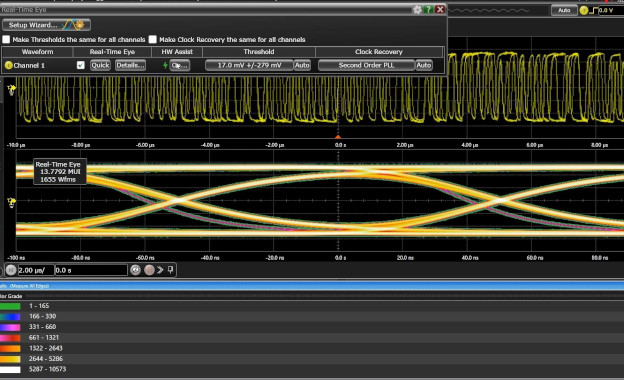Open Real-Time Eye dialog settings gear

(x=417, y=10)
